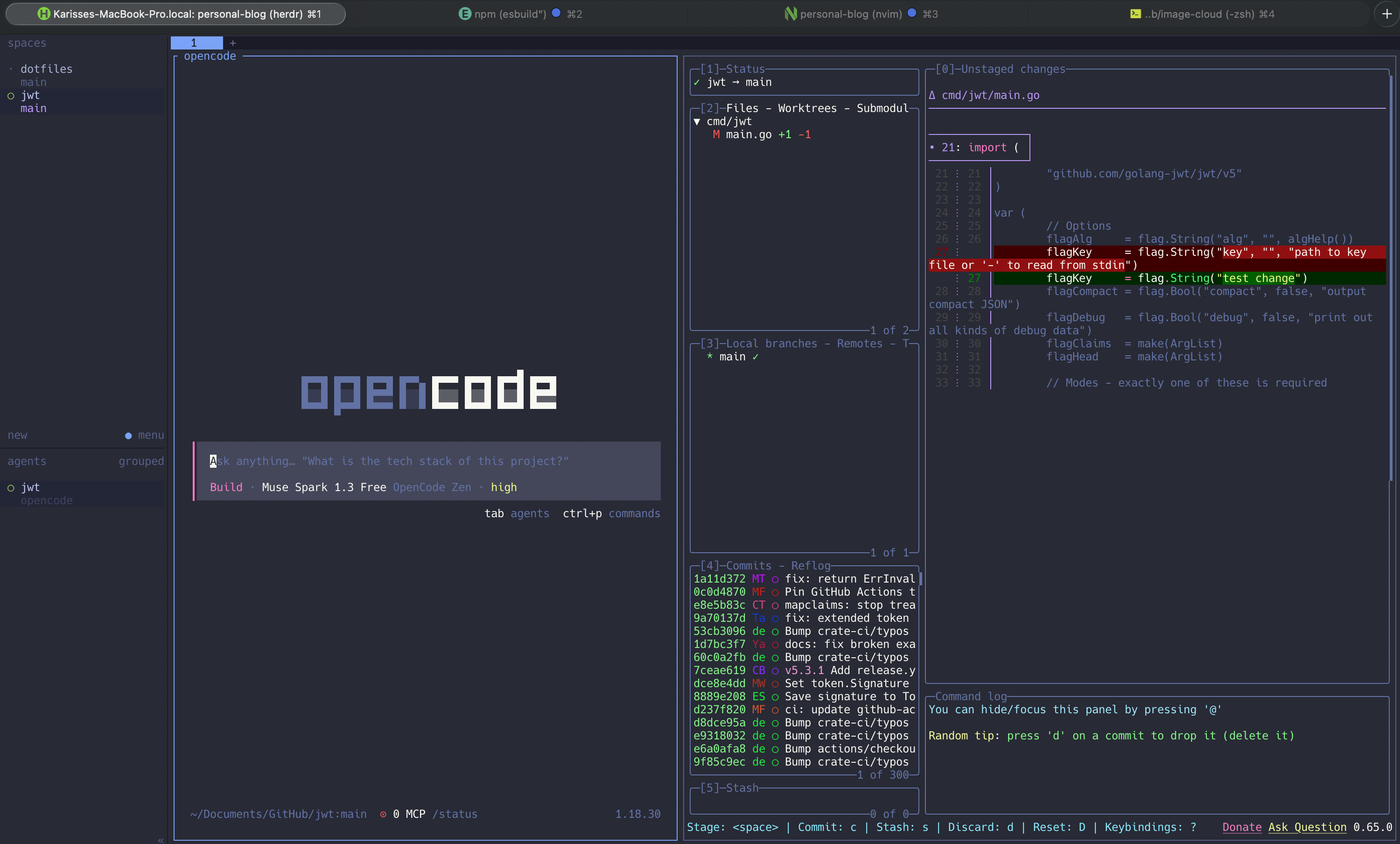Switch to personal-blog (nvim) tab

tap(860, 14)
